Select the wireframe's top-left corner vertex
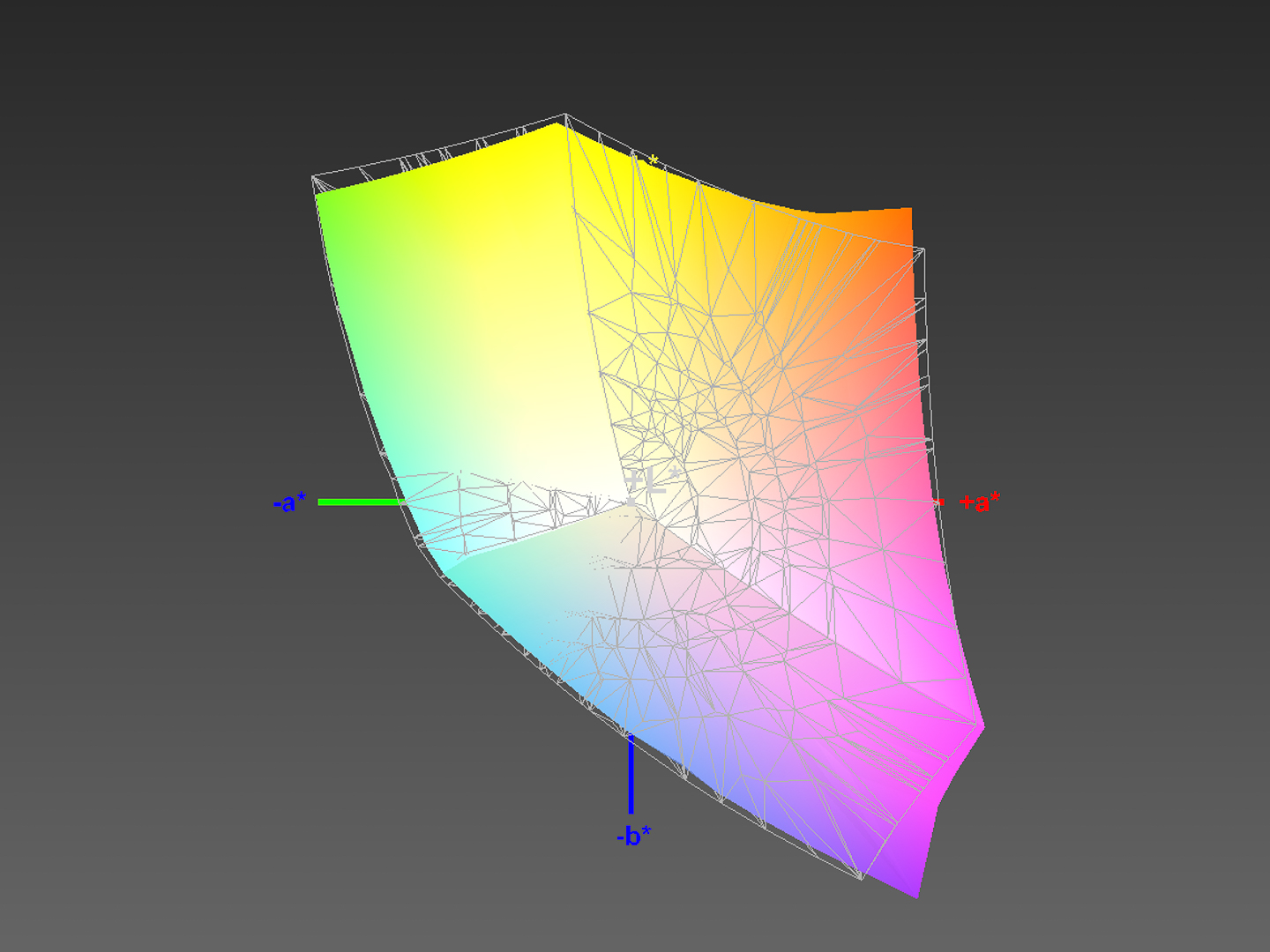1270x952 pixels. click(313, 178)
